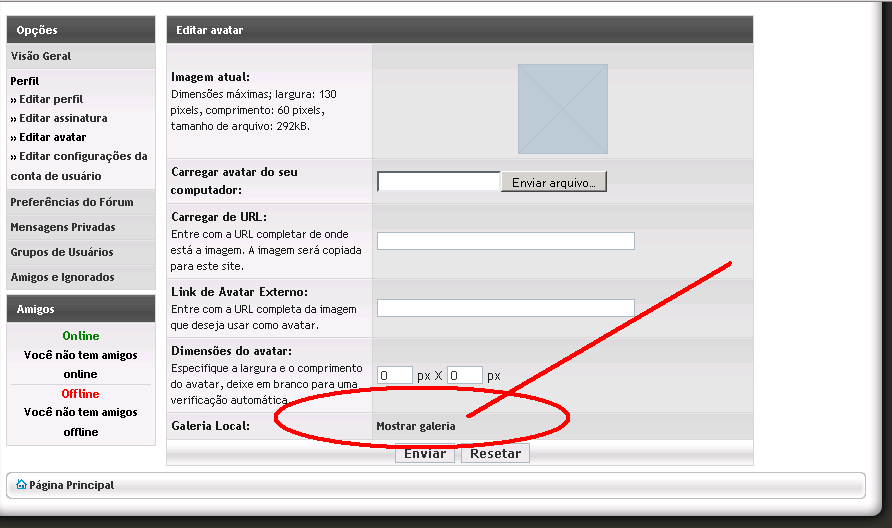Open Preferências do Fórum section
The image size is (892, 528).
[x=70, y=202]
